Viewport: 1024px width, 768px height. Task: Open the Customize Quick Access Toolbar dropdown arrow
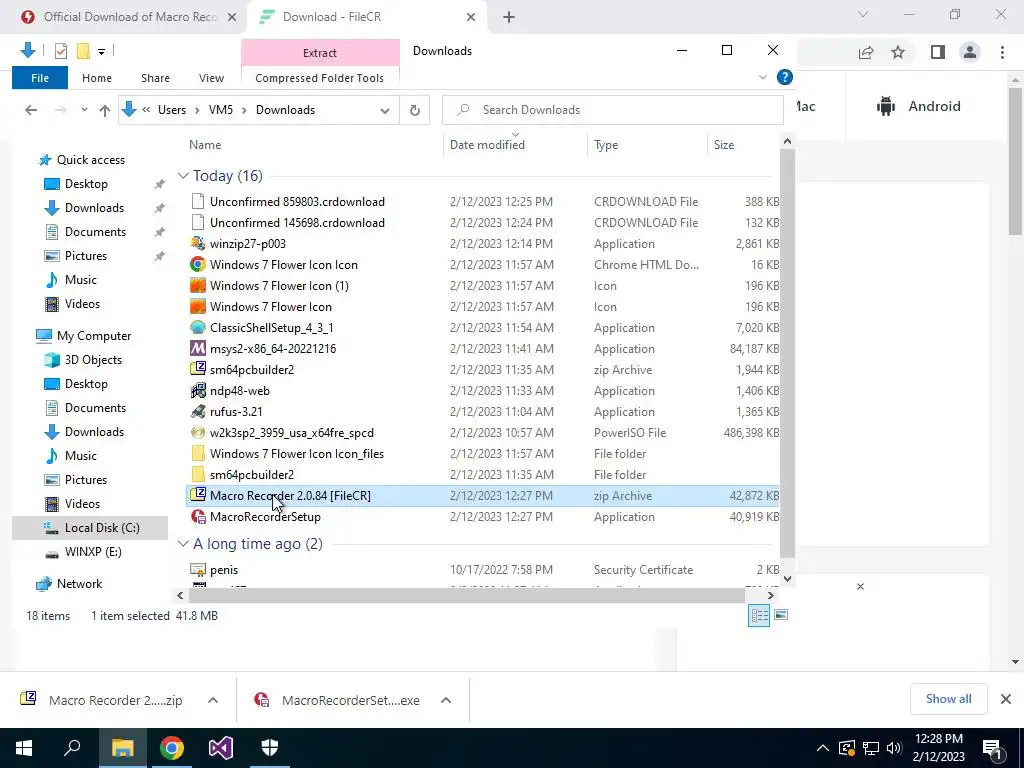101,52
